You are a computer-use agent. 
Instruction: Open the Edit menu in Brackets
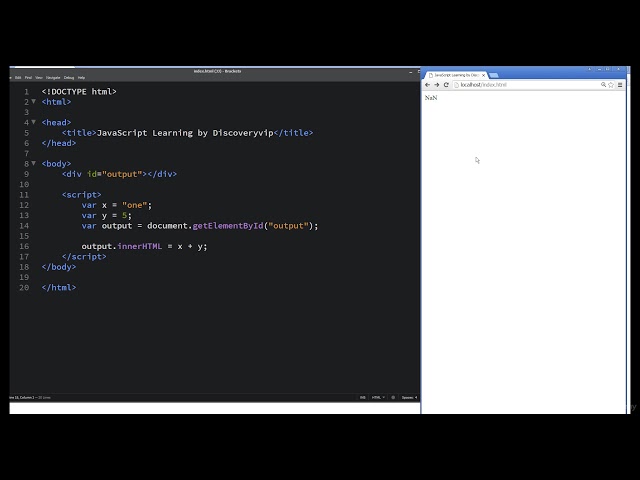(18, 78)
